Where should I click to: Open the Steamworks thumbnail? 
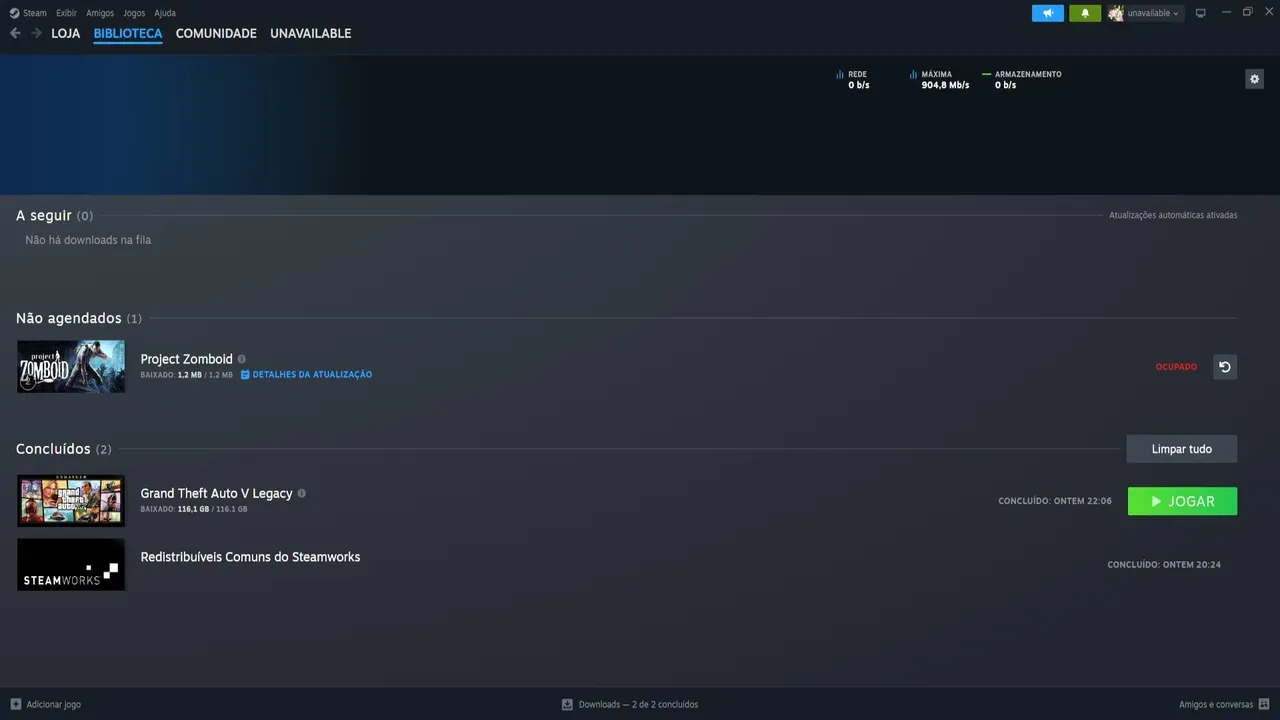[x=71, y=564]
